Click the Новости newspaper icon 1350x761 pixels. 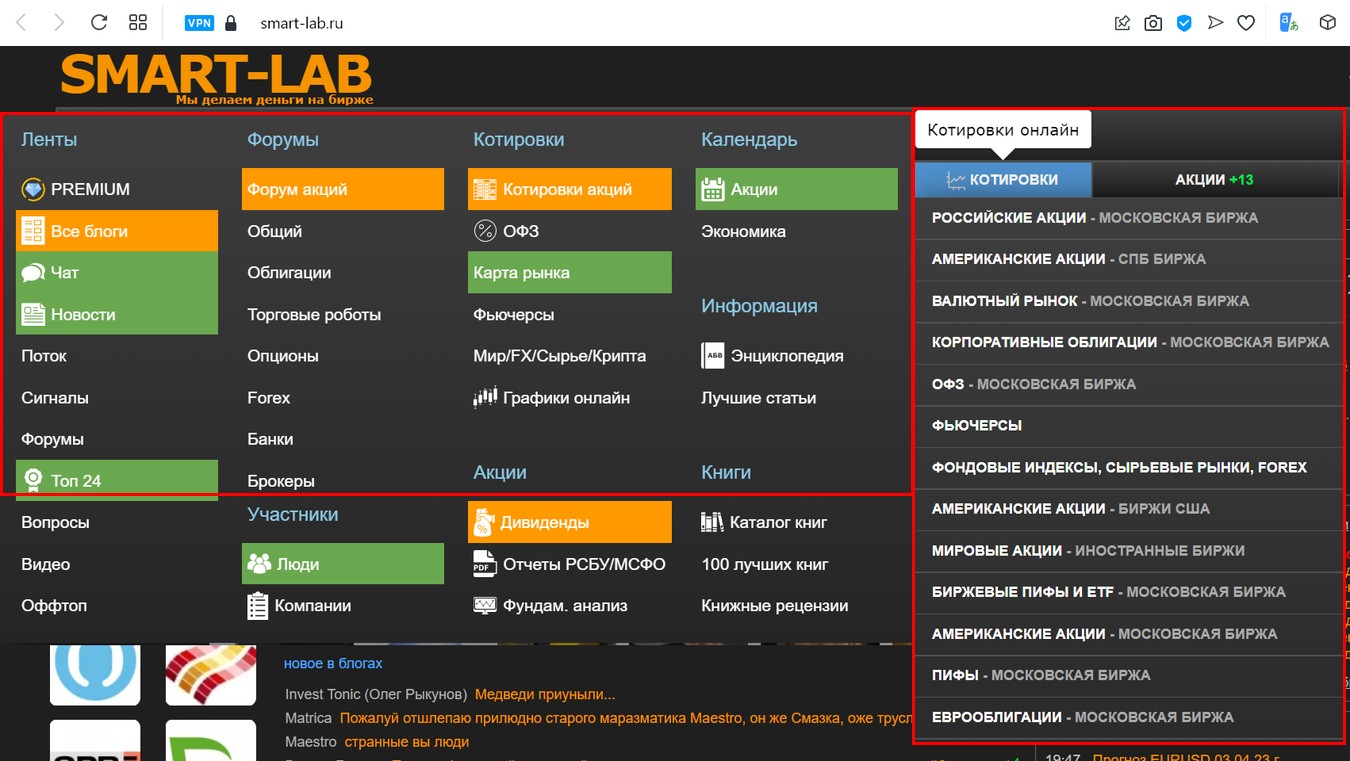click(x=33, y=314)
